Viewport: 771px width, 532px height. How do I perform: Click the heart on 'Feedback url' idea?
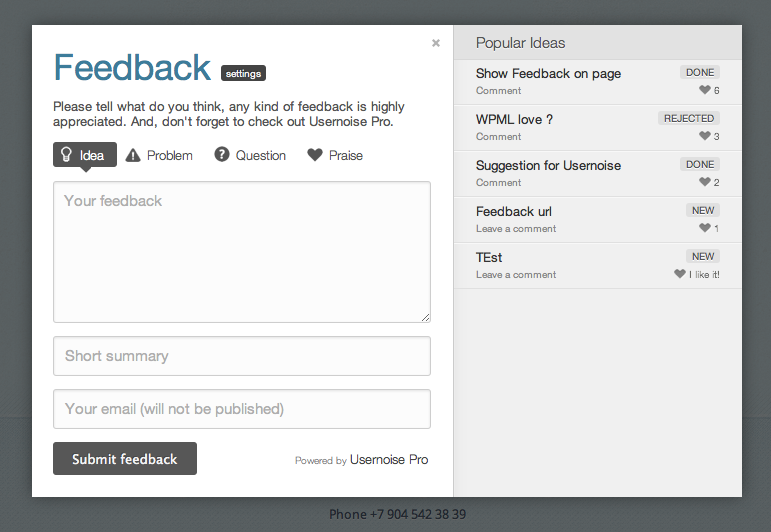click(704, 228)
